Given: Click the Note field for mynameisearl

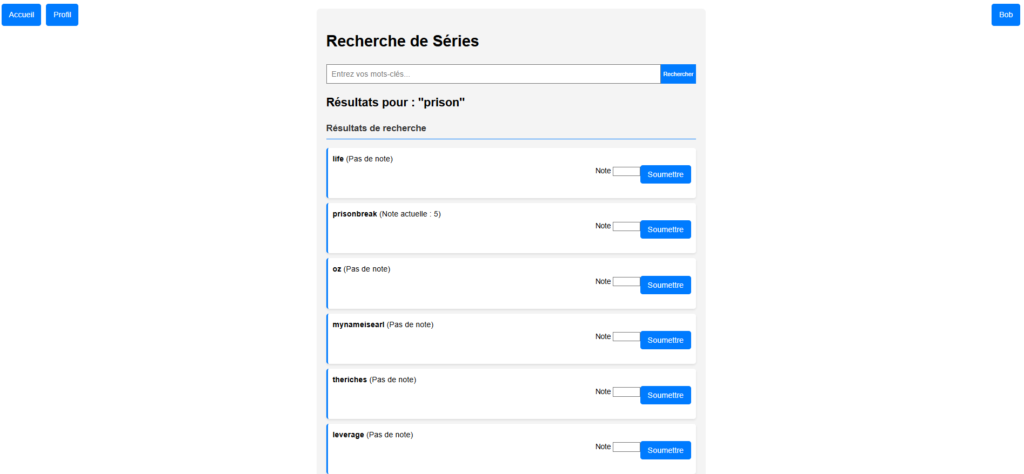Looking at the screenshot, I should pos(626,337).
